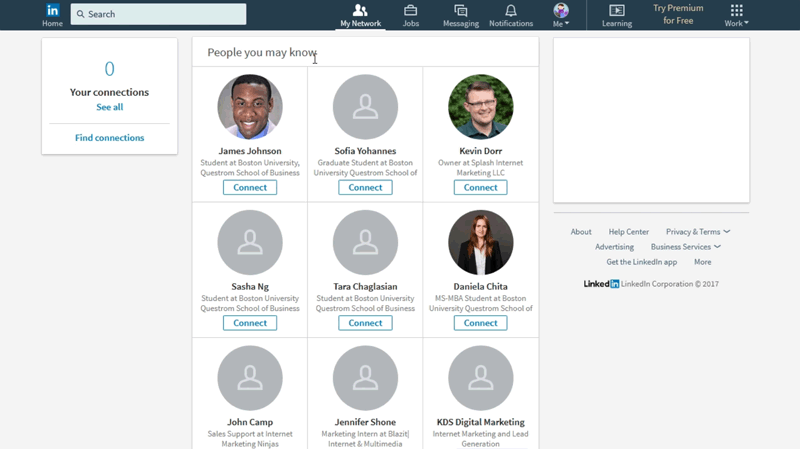Connect with Kevin Dorr
800x449 pixels.
480,187
